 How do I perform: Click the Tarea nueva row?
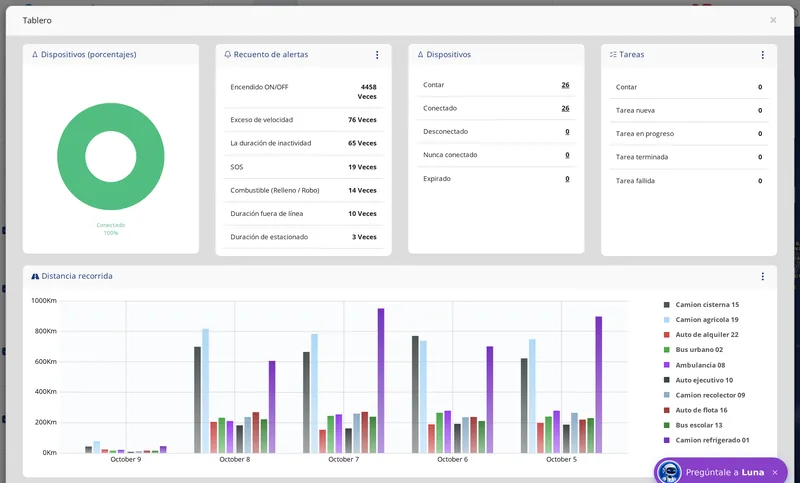[x=689, y=111]
